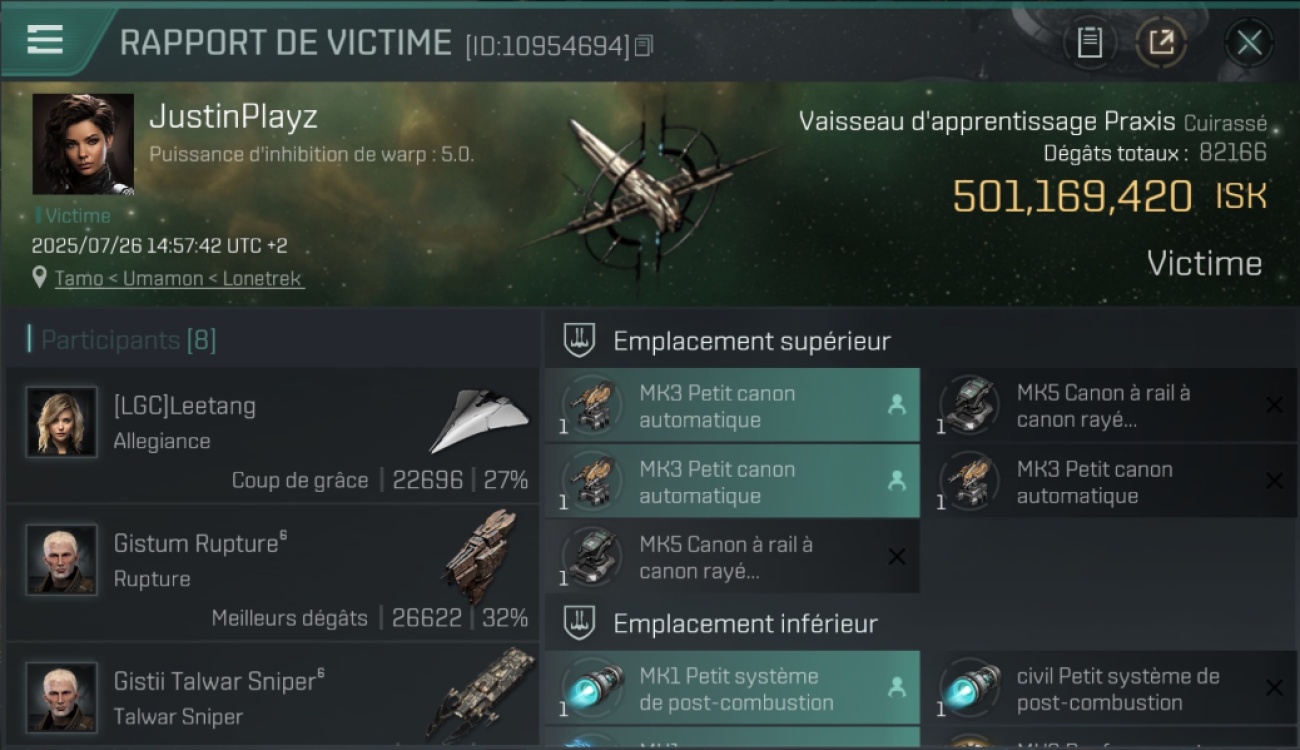Share the kill report externally
Viewport: 1300px width, 750px height.
1161,43
